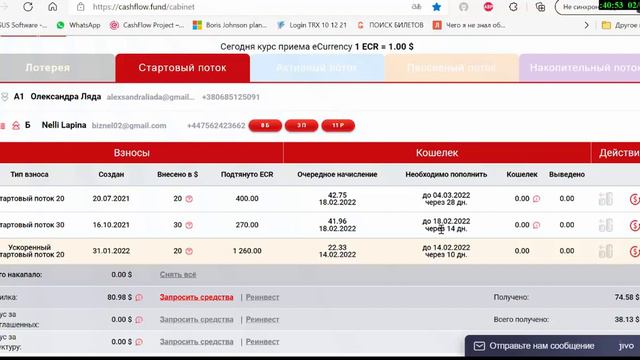The width and height of the screenshot is (640, 360).
Task: Click the 'Подтянуто ECR' column header
Action: (247, 174)
